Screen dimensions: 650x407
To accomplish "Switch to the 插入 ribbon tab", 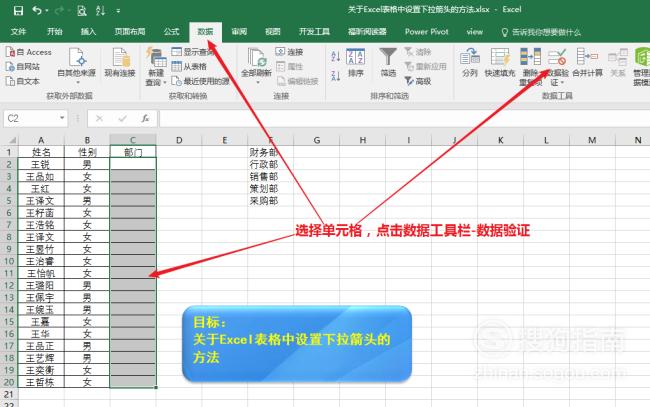I will [x=88, y=31].
